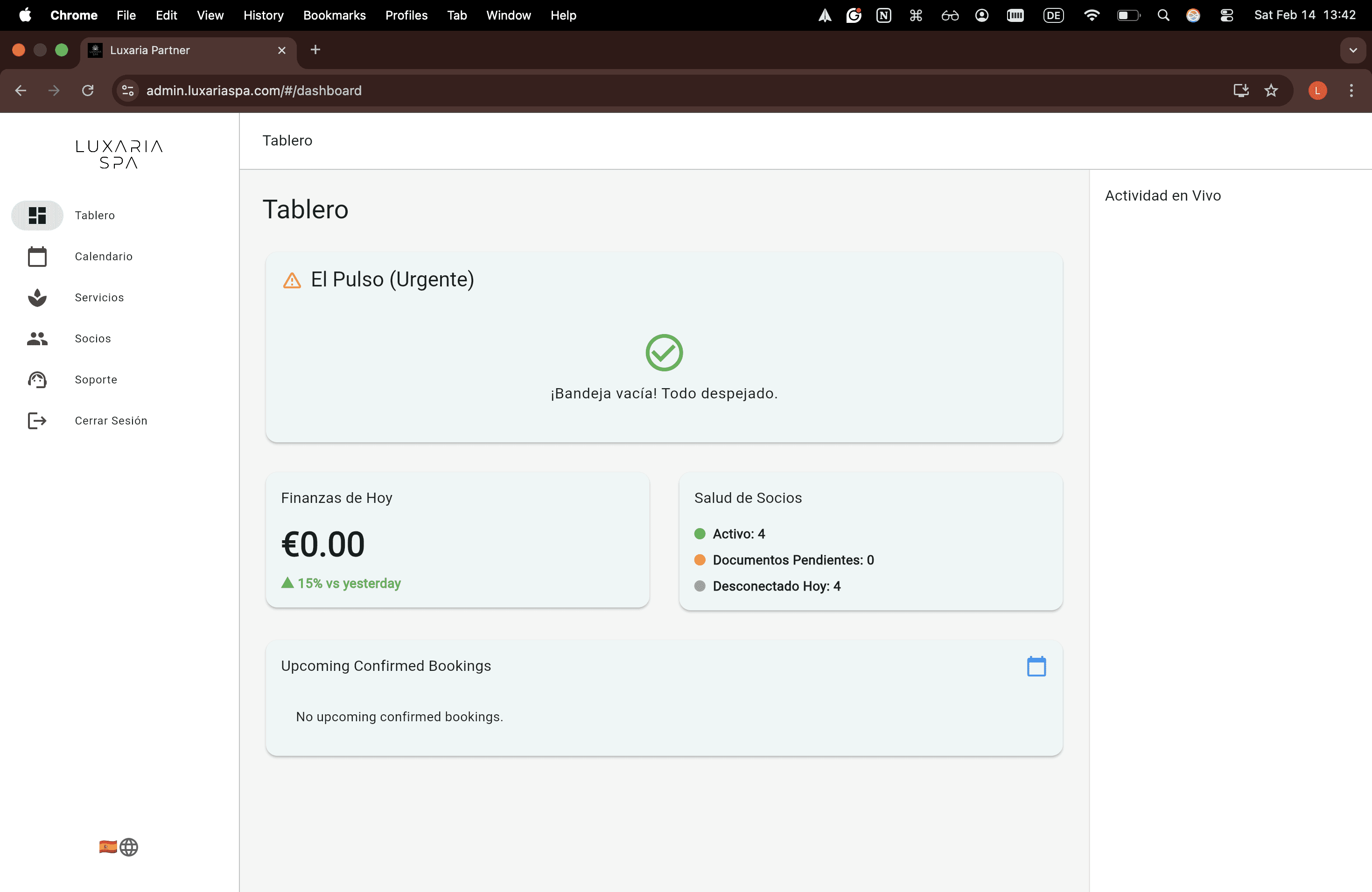This screenshot has width=1372, height=892.
Task: Bookmark this page with the star icon
Action: [1271, 91]
